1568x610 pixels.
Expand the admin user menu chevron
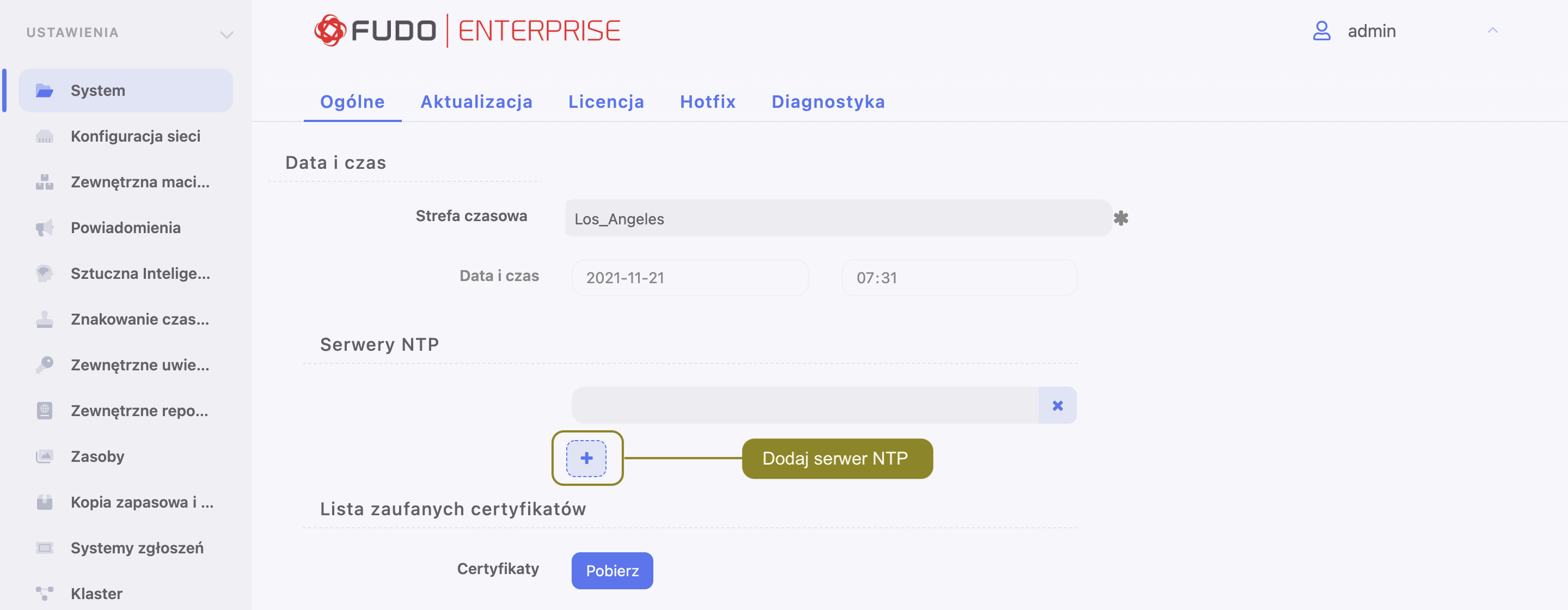click(x=1492, y=30)
